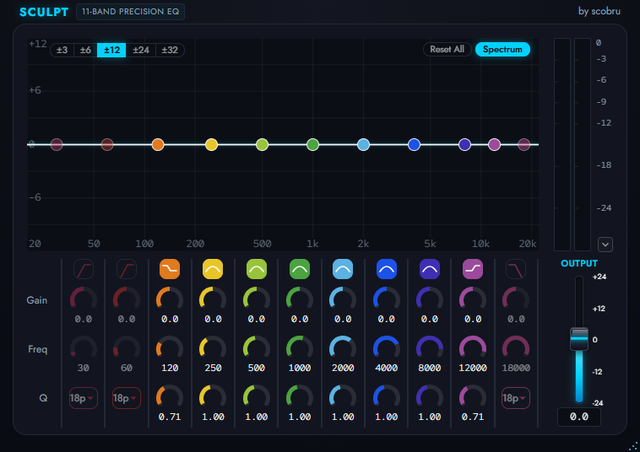Click the 120 frequency value text
Viewport: 640px width, 452px height.
tap(170, 368)
